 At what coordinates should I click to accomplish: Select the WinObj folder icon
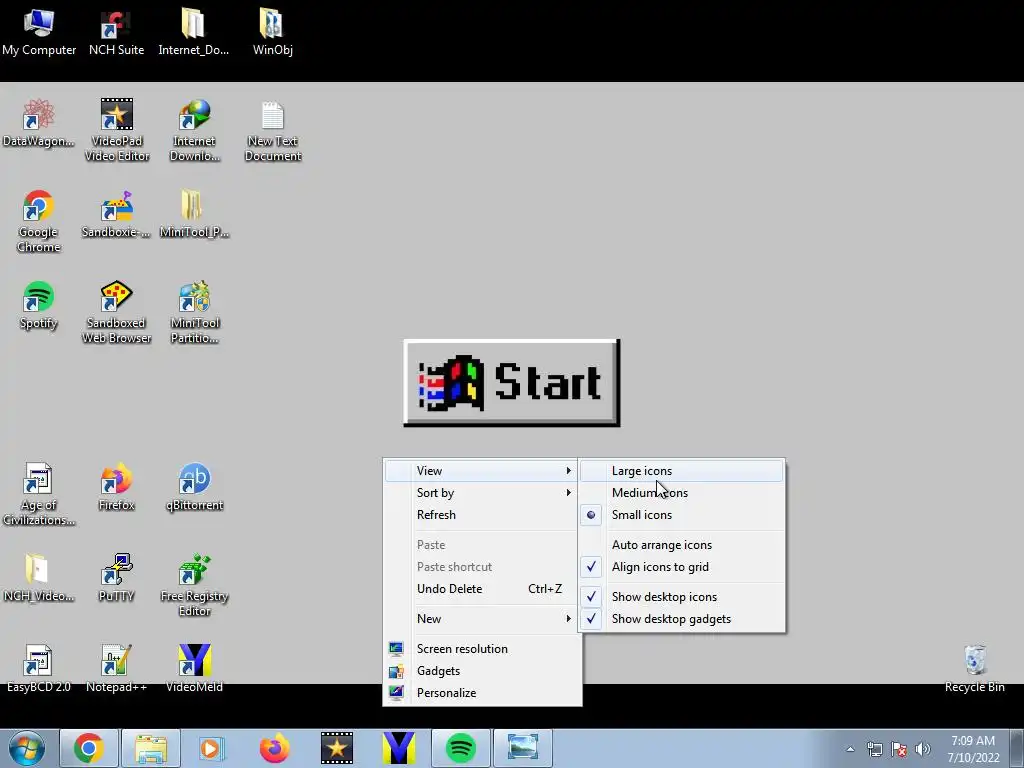(272, 32)
